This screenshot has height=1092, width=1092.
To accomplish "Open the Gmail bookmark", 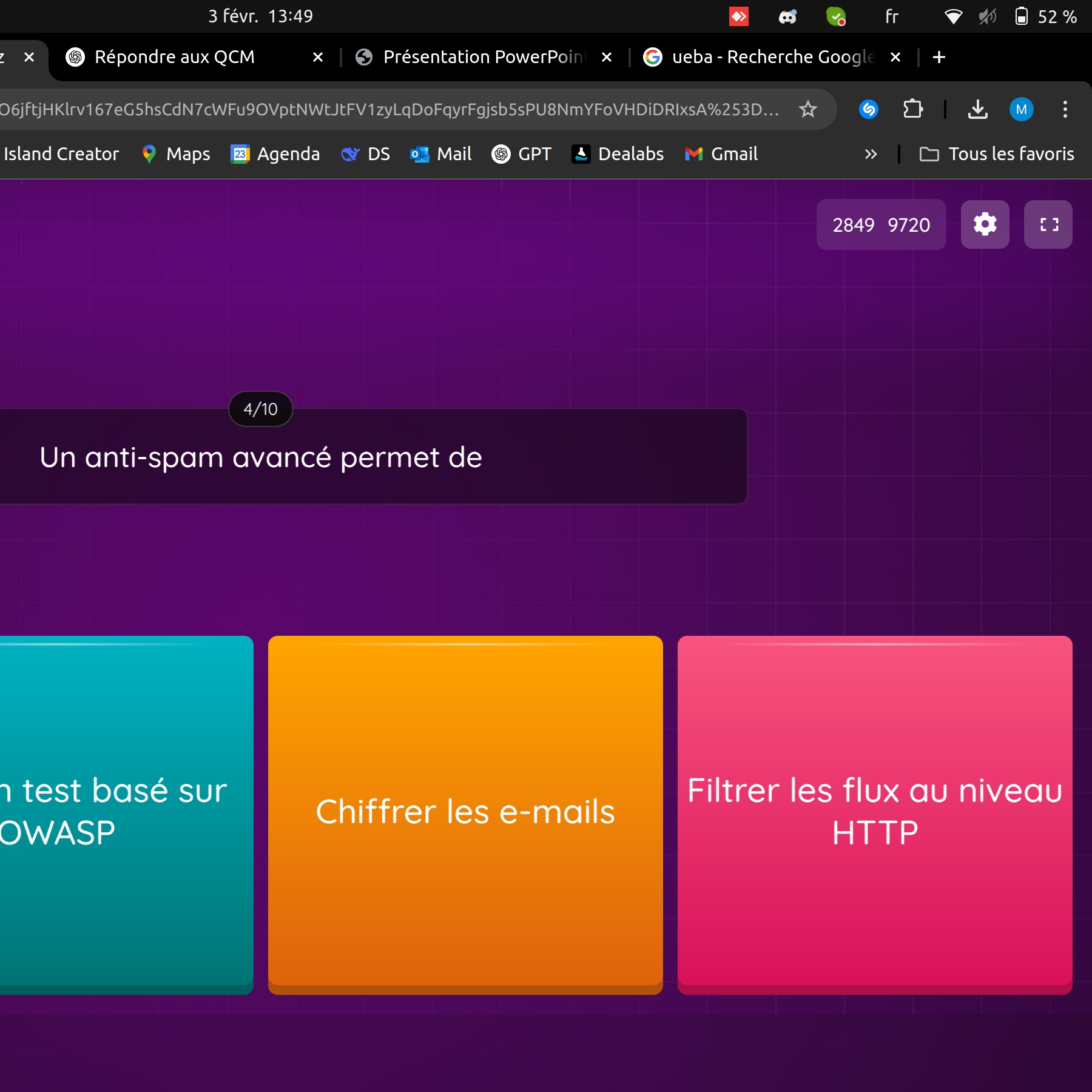I will coord(721,154).
